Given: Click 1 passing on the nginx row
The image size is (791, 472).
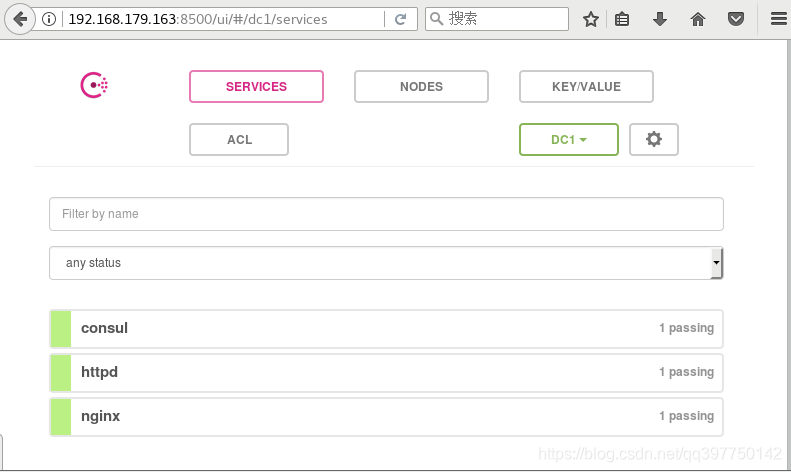Looking at the screenshot, I should pos(687,416).
